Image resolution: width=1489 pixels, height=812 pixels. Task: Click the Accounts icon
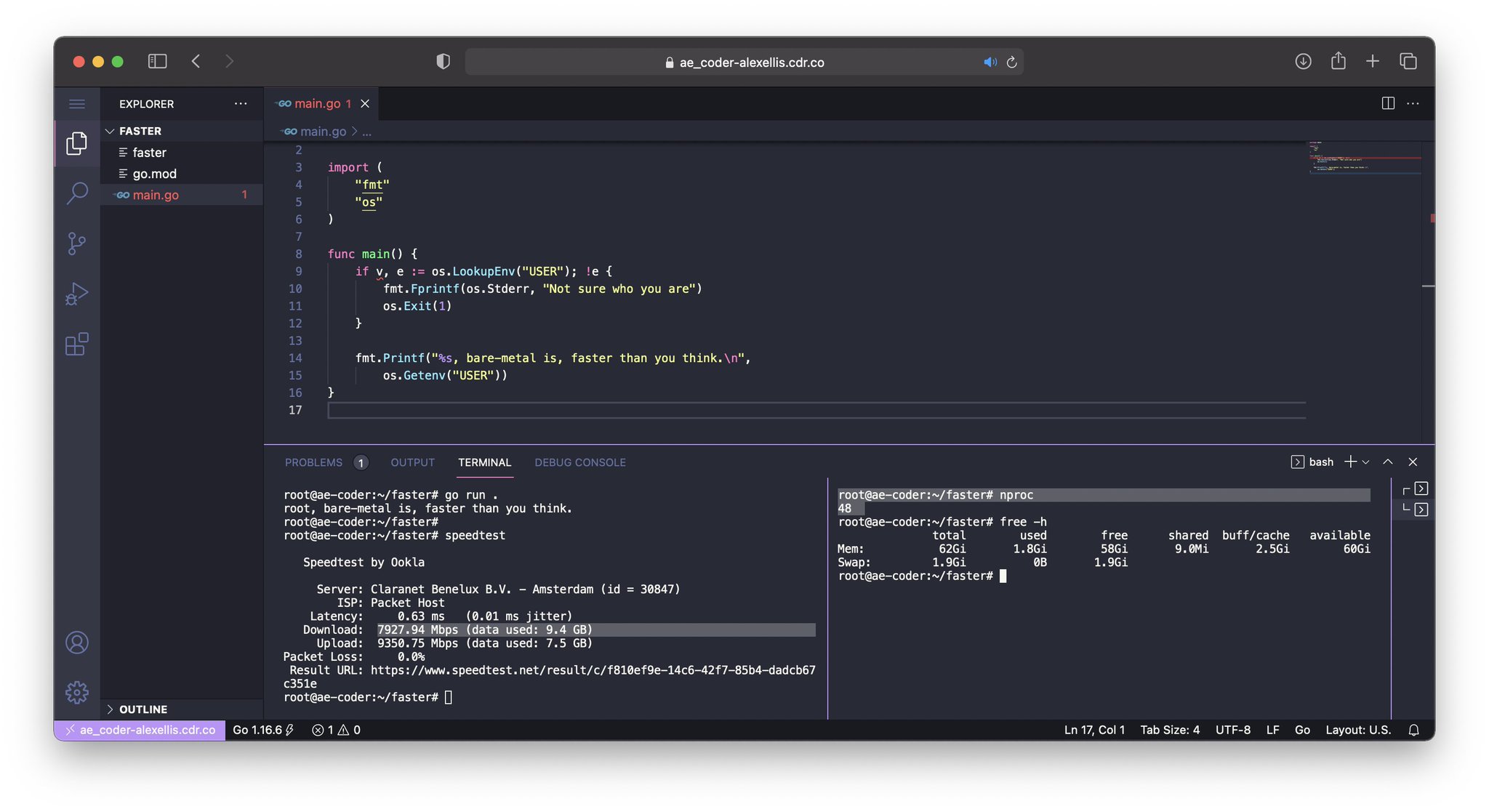[x=77, y=643]
